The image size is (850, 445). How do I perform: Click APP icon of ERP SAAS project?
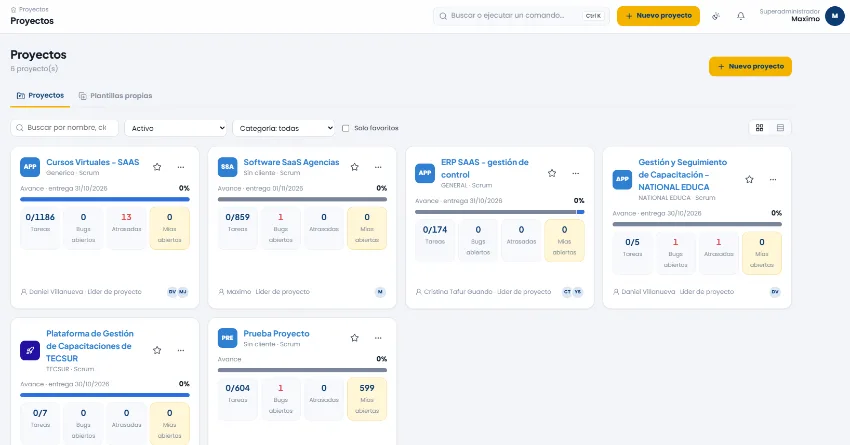click(425, 173)
